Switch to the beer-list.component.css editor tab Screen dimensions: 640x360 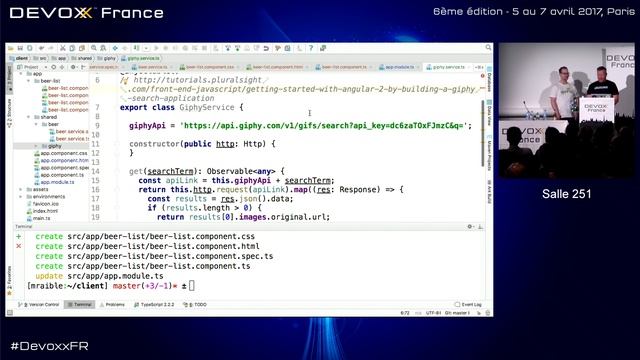(209, 67)
